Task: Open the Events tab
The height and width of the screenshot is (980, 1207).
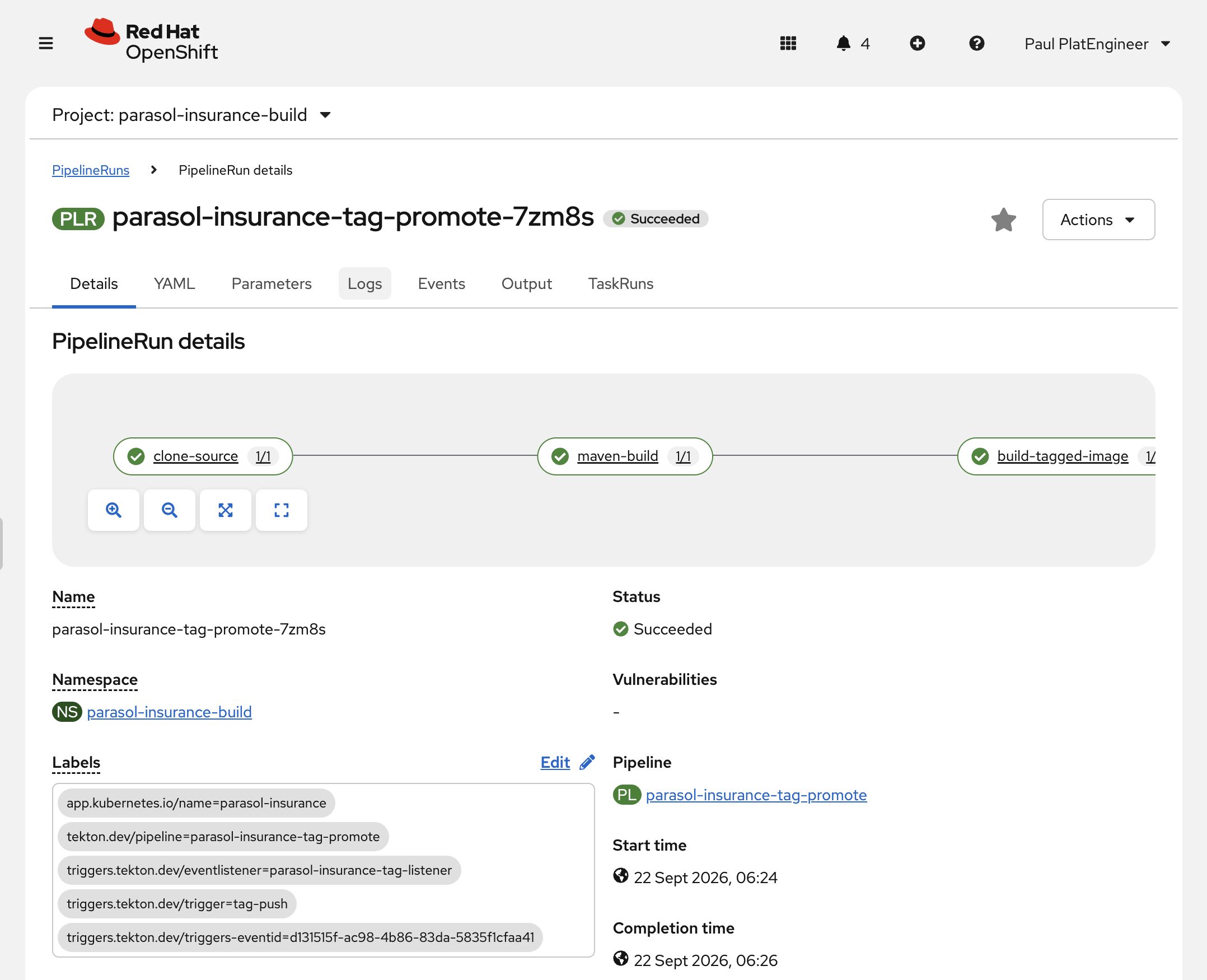Action: [x=441, y=283]
